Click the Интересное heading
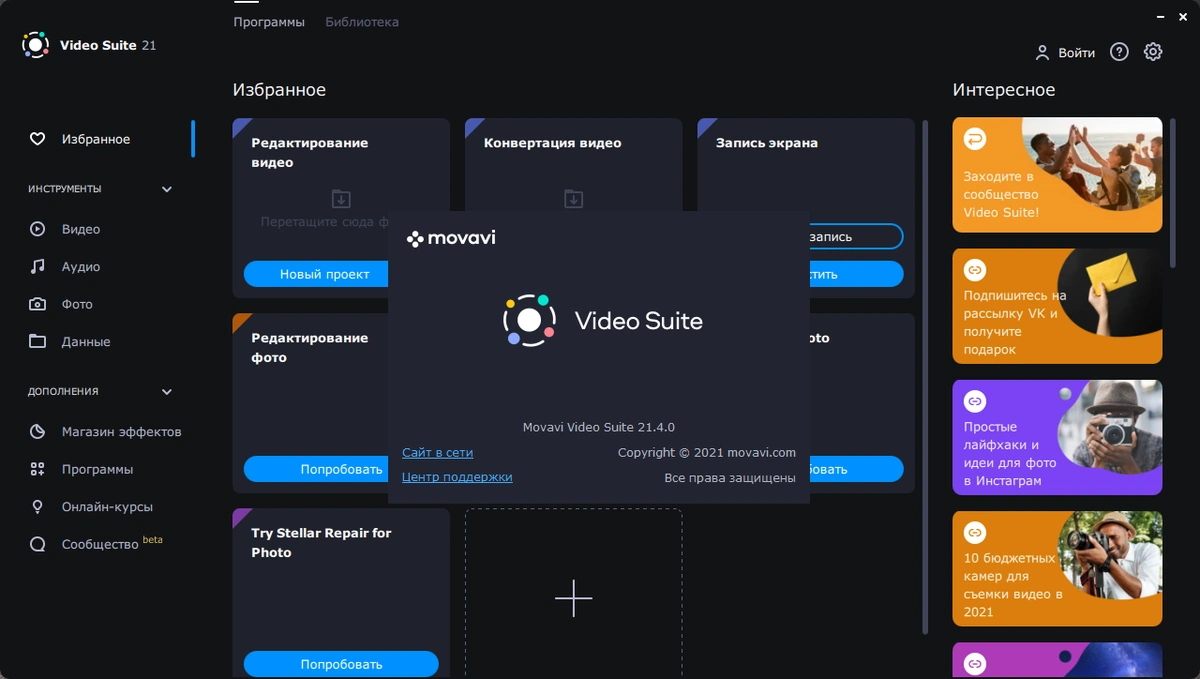The image size is (1200, 679). coord(1003,90)
